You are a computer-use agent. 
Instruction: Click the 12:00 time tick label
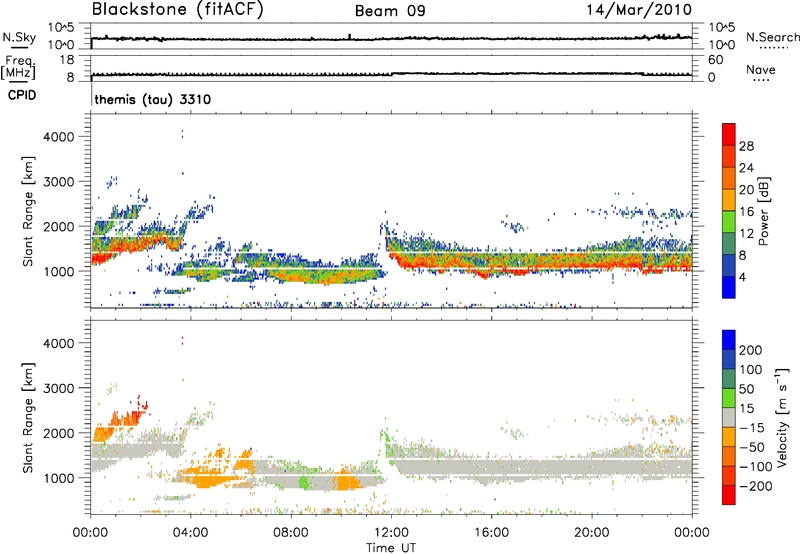pos(391,533)
